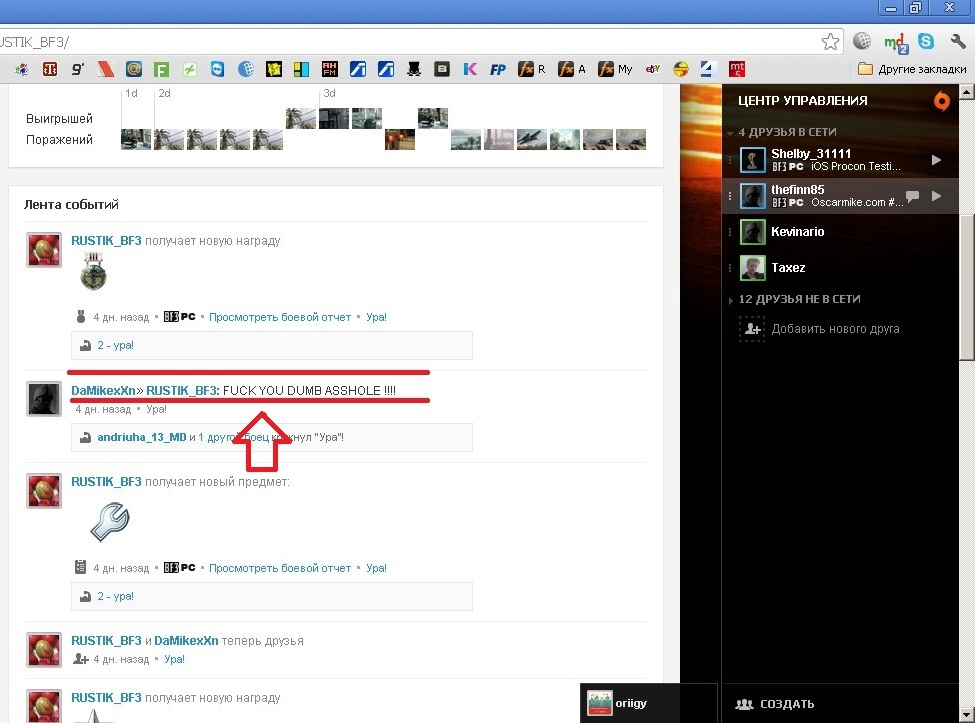The height and width of the screenshot is (723, 975).
Task: Click Shelby_31111's cobra avatar
Action: (x=752, y=160)
